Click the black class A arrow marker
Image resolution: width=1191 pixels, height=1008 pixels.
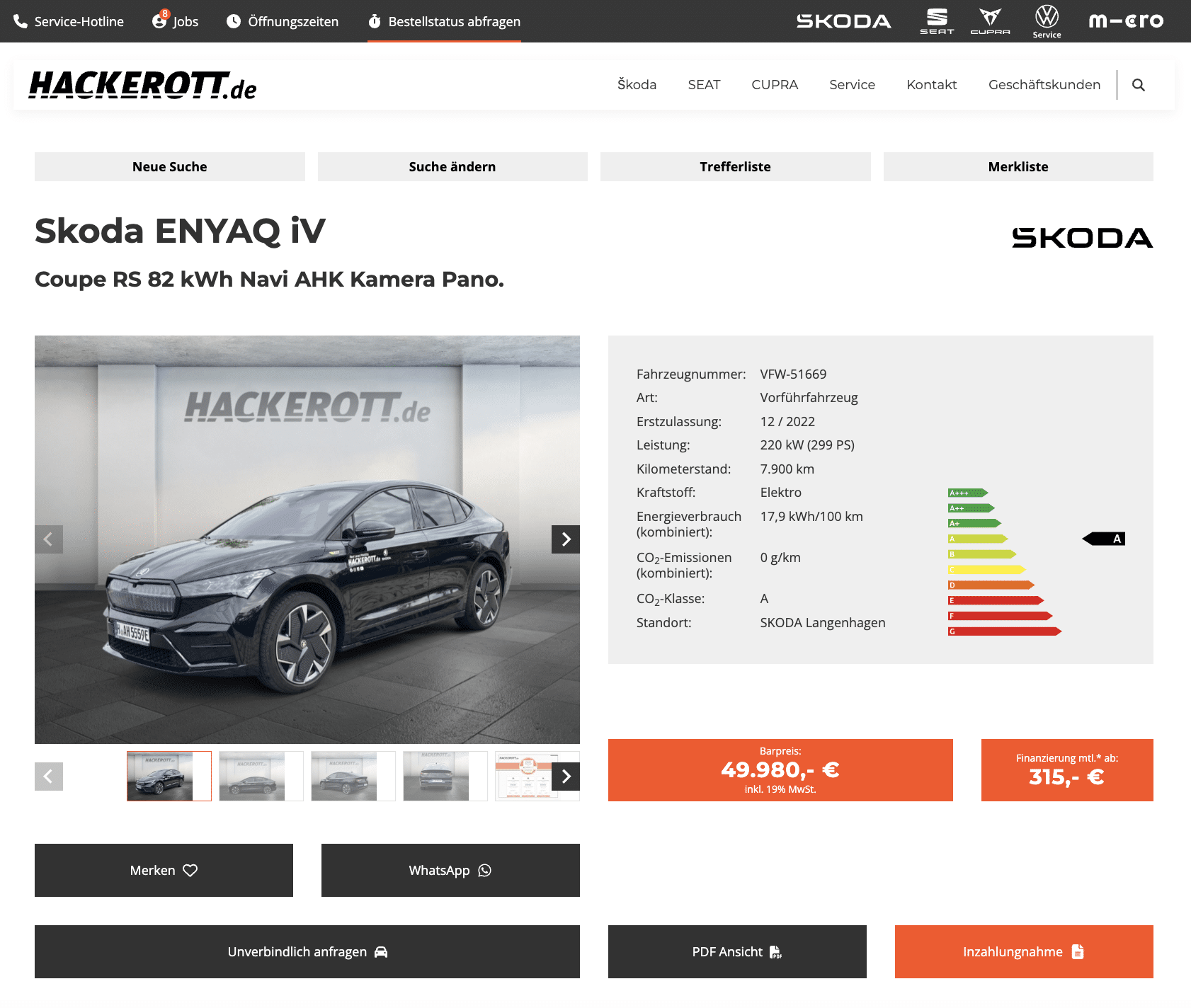[x=1104, y=539]
